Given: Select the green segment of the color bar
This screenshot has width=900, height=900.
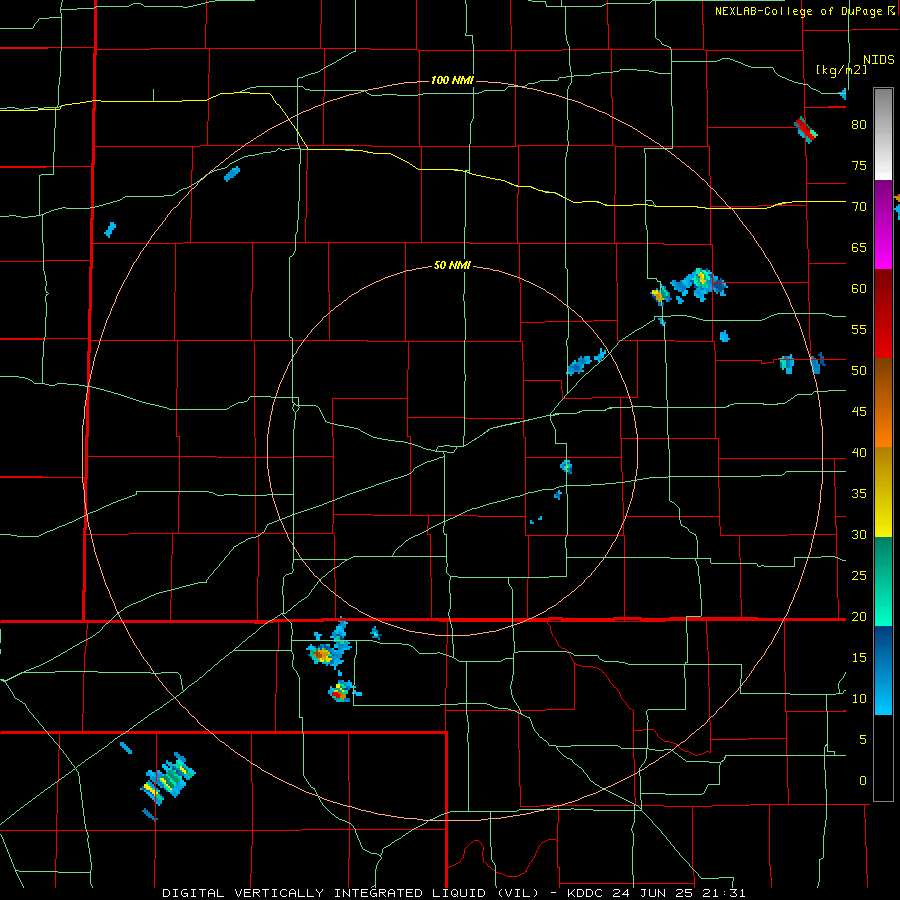Looking at the screenshot, I should coord(883,581).
